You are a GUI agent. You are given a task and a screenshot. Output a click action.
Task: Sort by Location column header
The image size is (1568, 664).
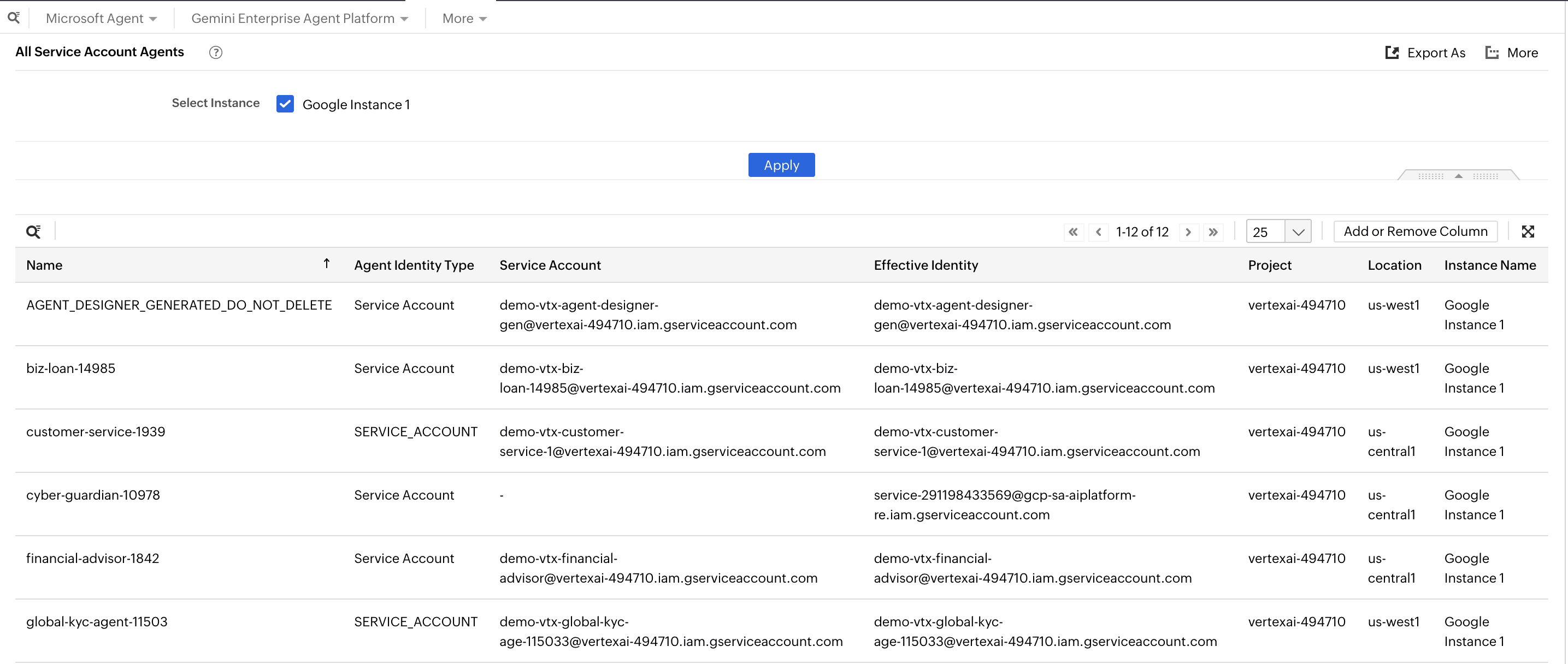click(x=1394, y=265)
